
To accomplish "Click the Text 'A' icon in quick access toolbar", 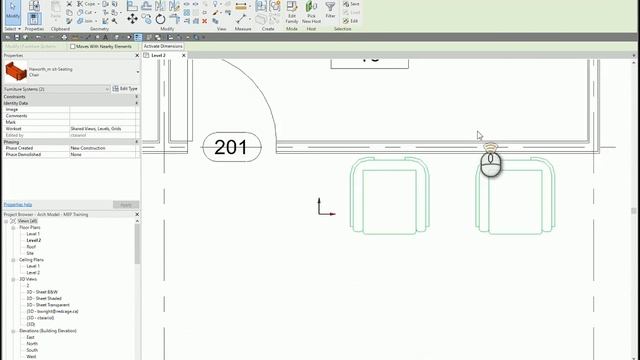I will coord(105,37).
